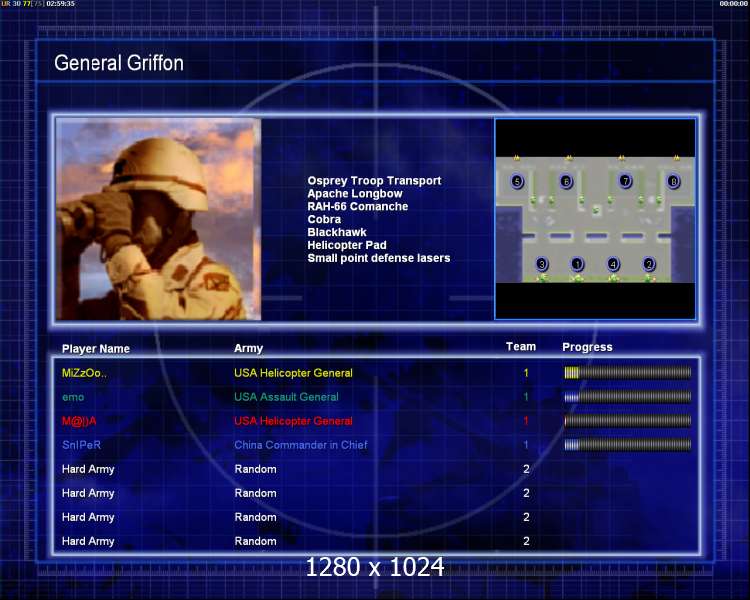Click start position marker 1 on minimap
This screenshot has height=600, width=750.
pyautogui.click(x=577, y=264)
